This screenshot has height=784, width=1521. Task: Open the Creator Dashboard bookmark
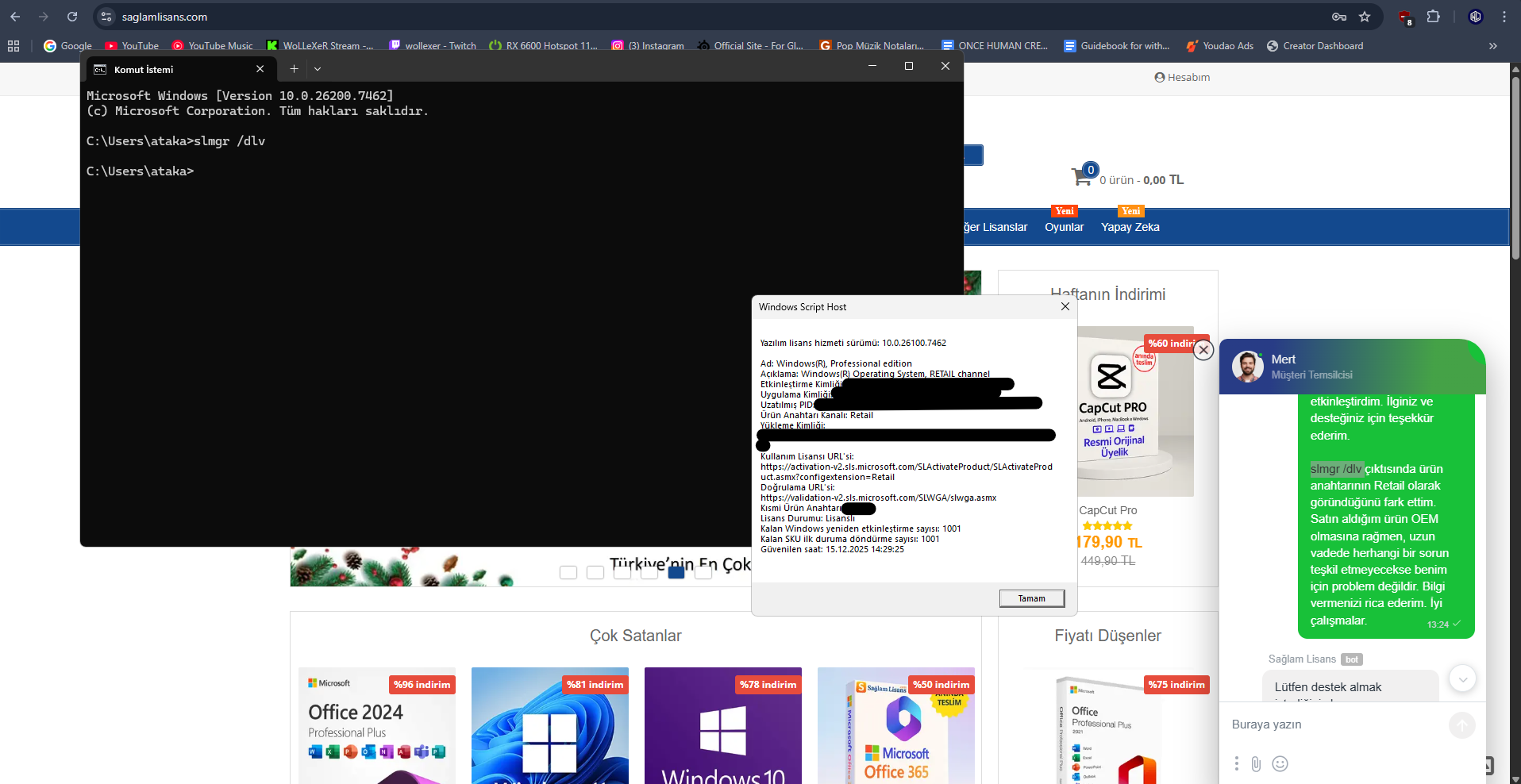[x=1315, y=46]
